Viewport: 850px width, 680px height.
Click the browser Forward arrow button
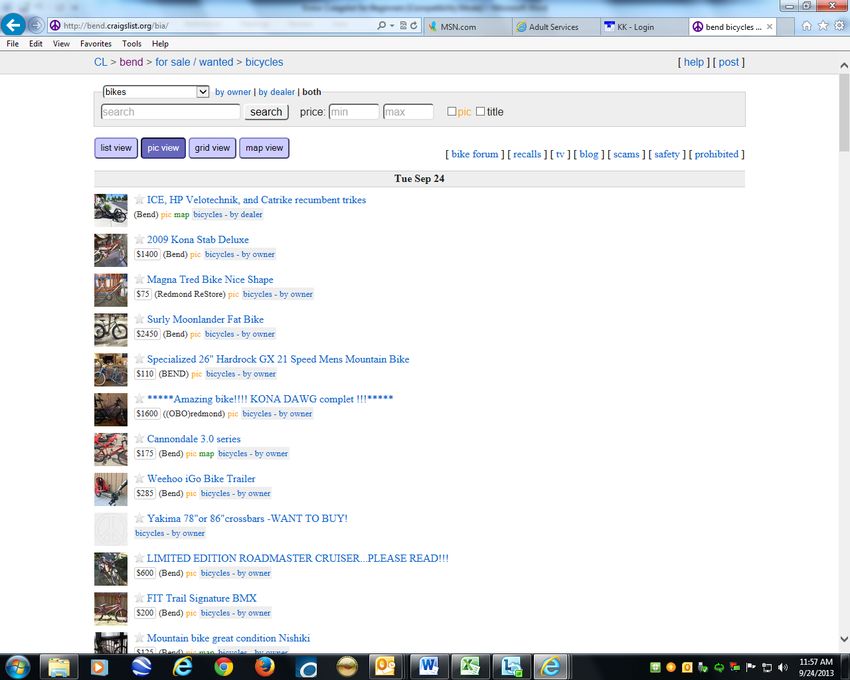(36, 25)
